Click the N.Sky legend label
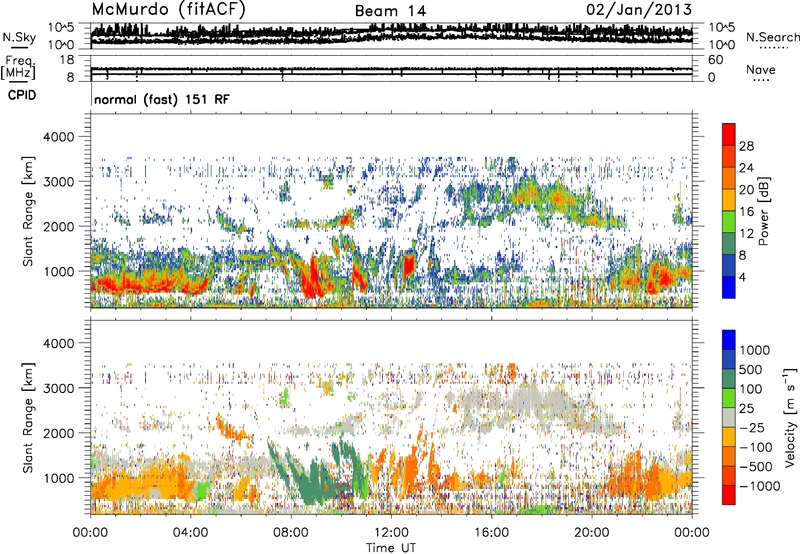 [x=19, y=37]
